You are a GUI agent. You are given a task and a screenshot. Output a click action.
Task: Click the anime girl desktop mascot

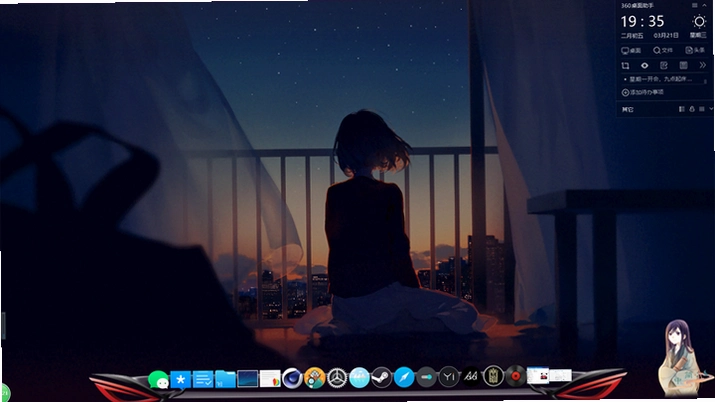tap(682, 358)
